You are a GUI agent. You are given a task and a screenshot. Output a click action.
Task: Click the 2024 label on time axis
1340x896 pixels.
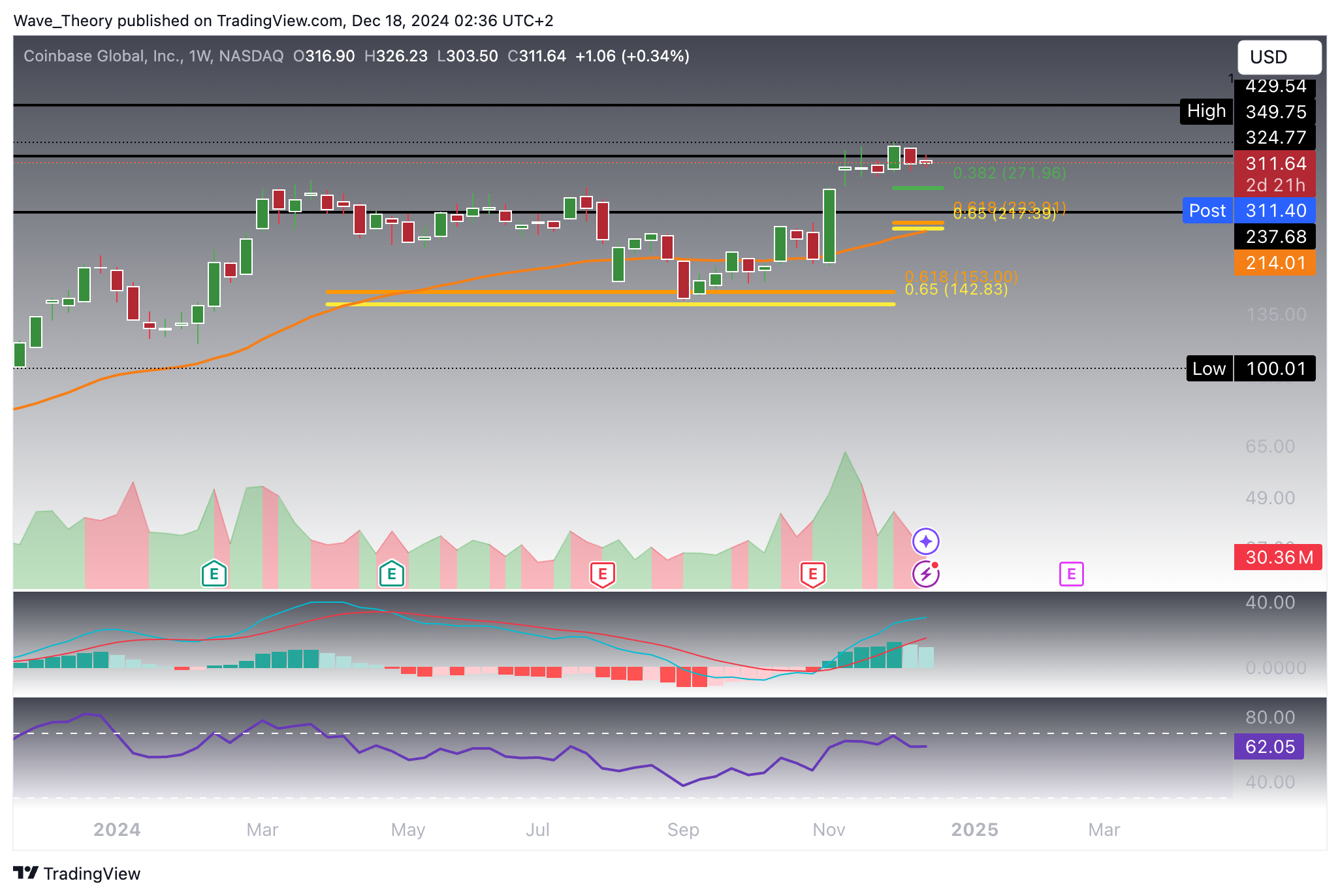pos(117,829)
